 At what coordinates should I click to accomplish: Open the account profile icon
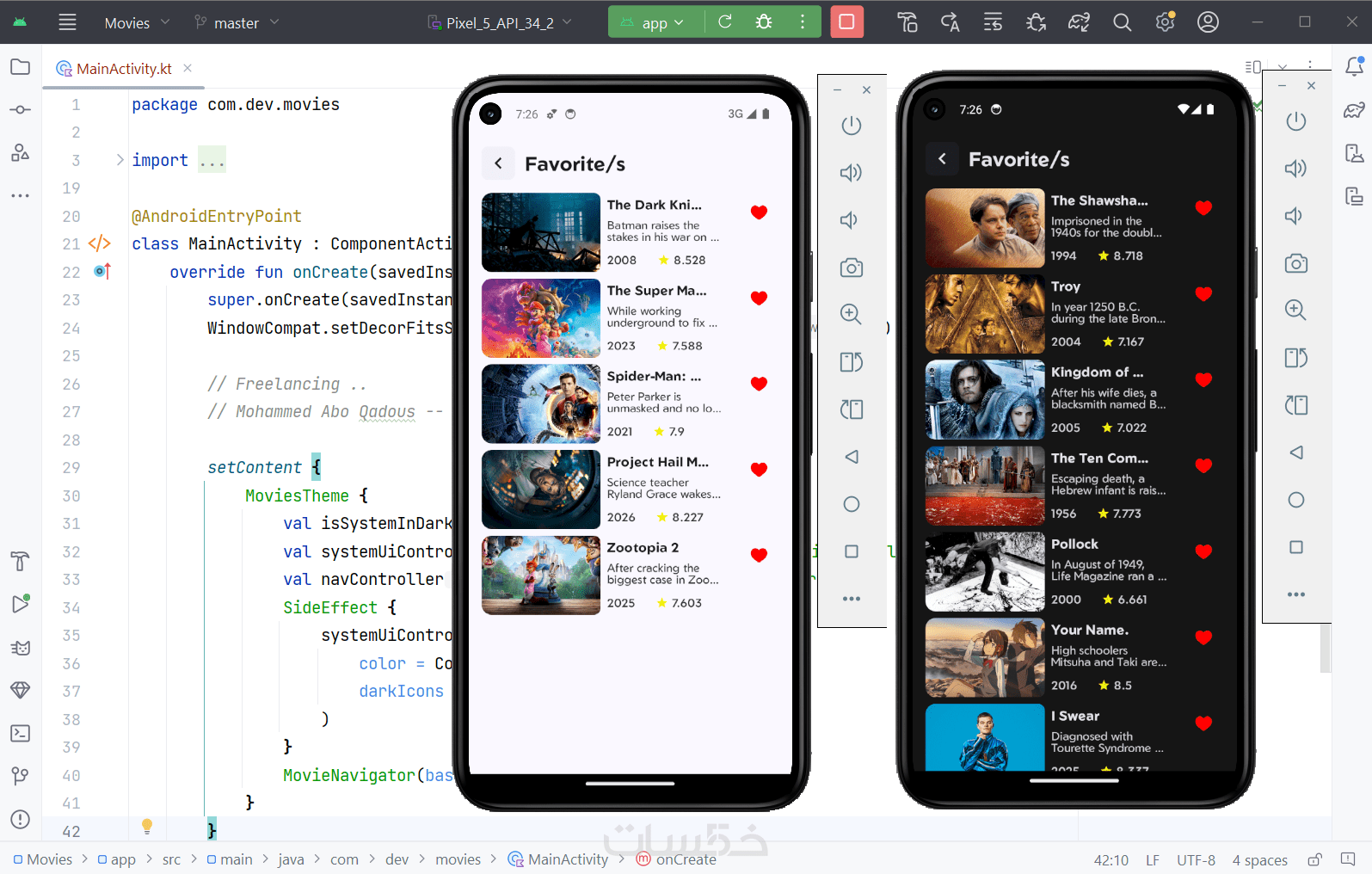click(x=1209, y=22)
